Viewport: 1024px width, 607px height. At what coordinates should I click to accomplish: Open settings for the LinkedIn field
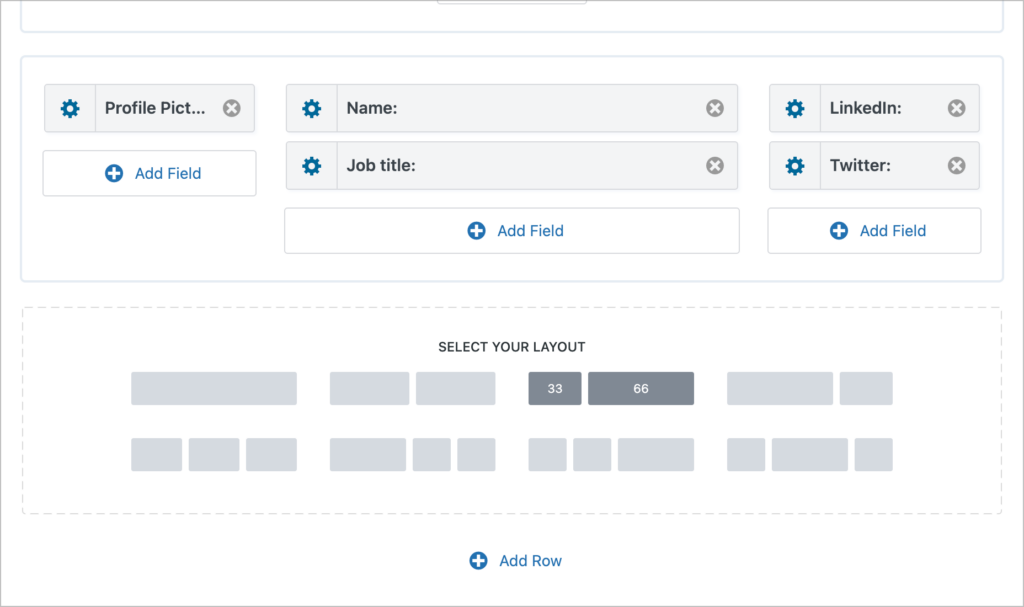coord(795,108)
